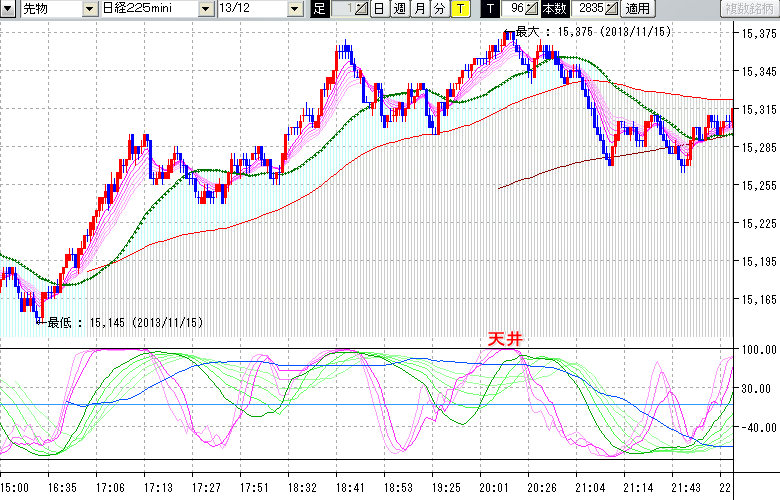Screen dimensions: 780x500
Task: Switch to the 週 (weekly) timeframe
Action: click(x=399, y=9)
